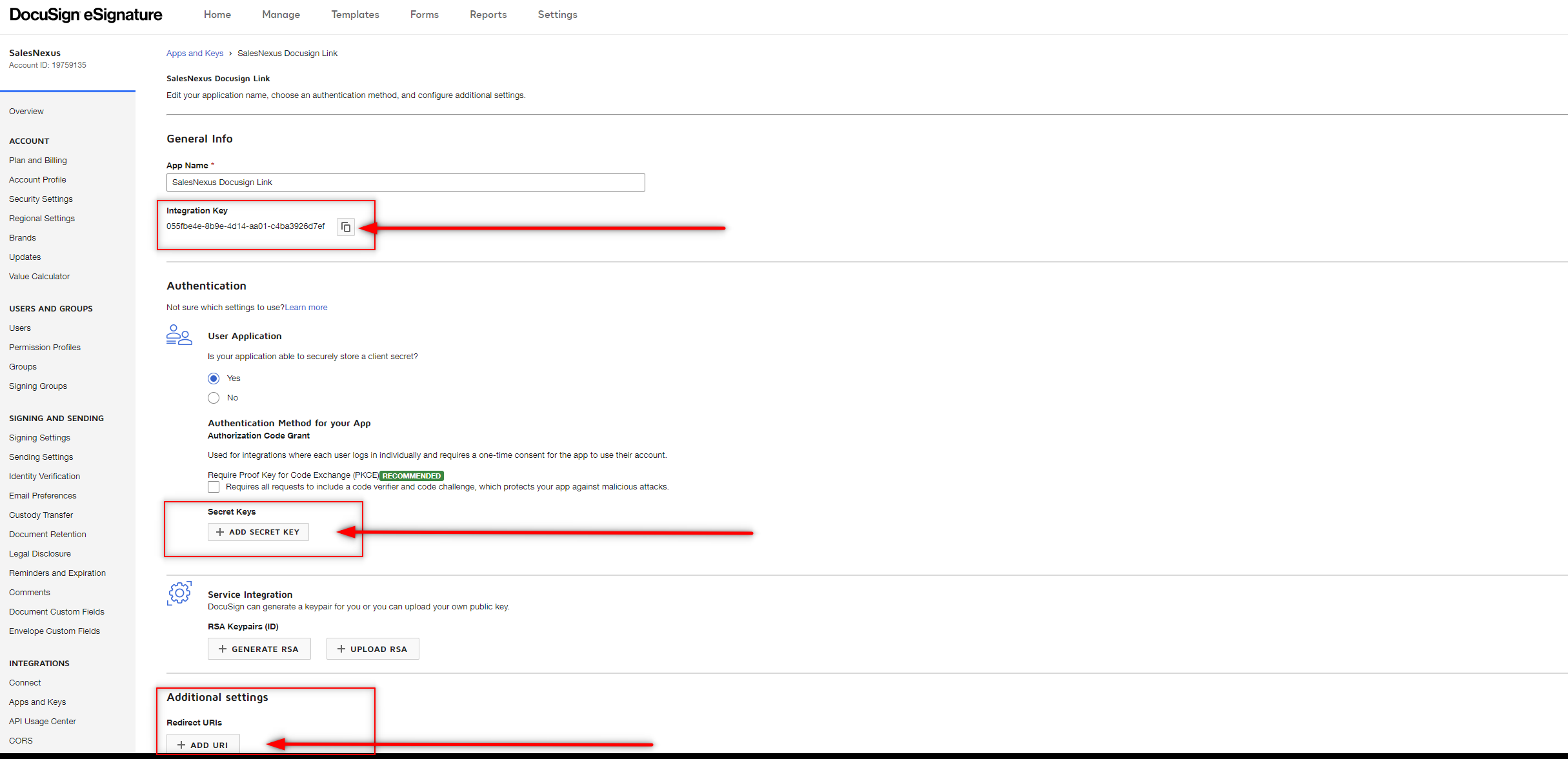Screen dimensions: 1568x759
Task: Click Add Secret Key button
Action: pos(258,532)
